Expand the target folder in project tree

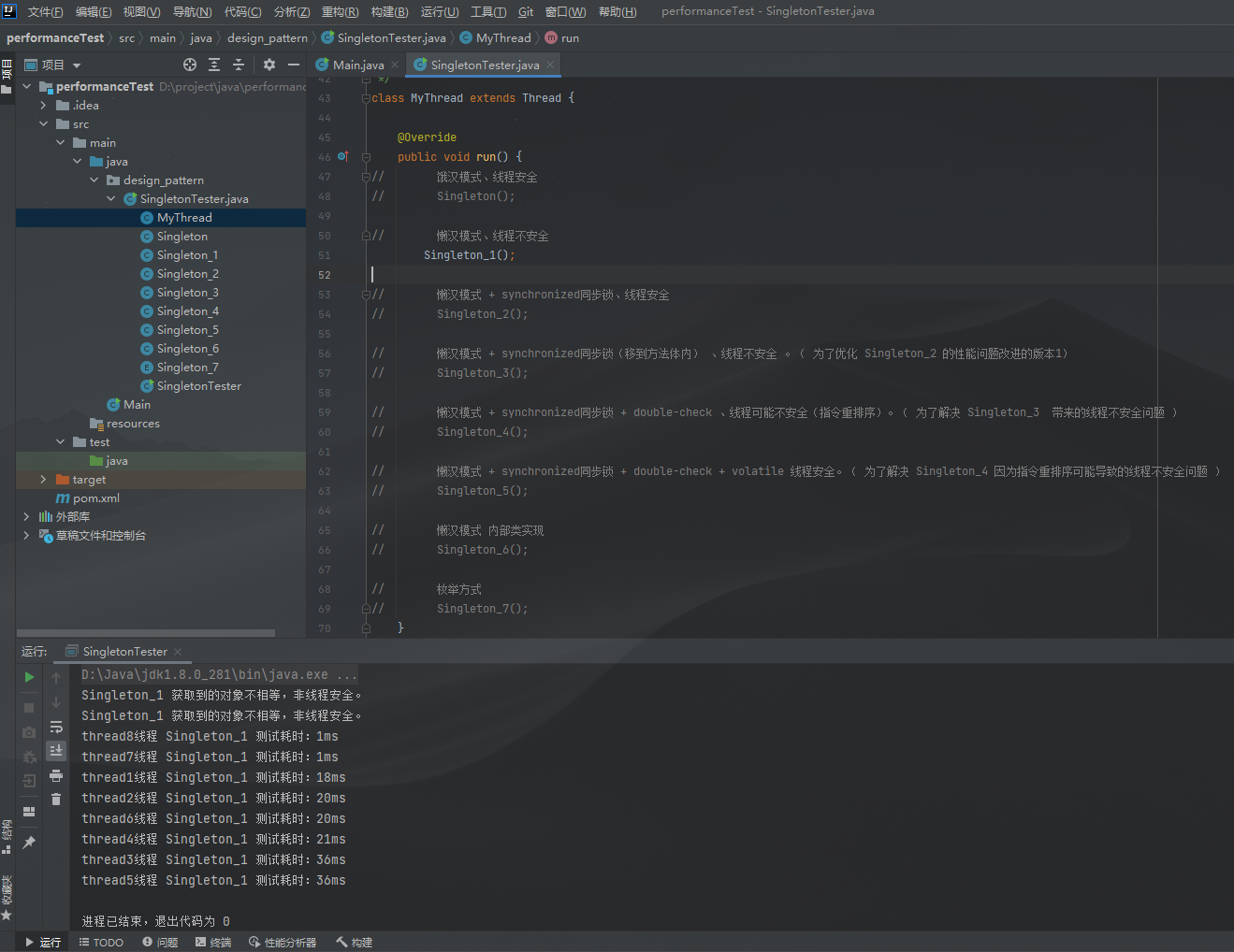(43, 480)
